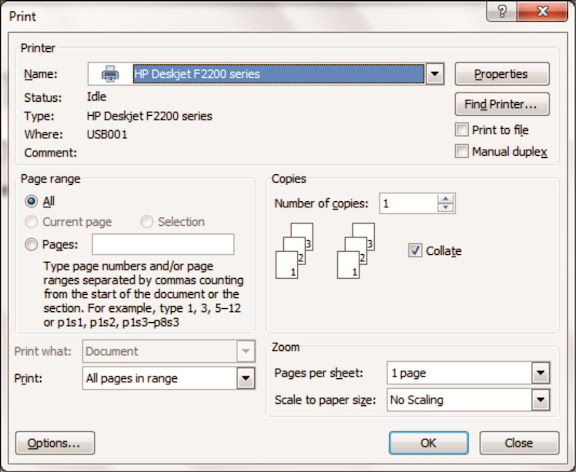Click the printer icon beside the Name field
The image size is (576, 472).
coord(110,74)
